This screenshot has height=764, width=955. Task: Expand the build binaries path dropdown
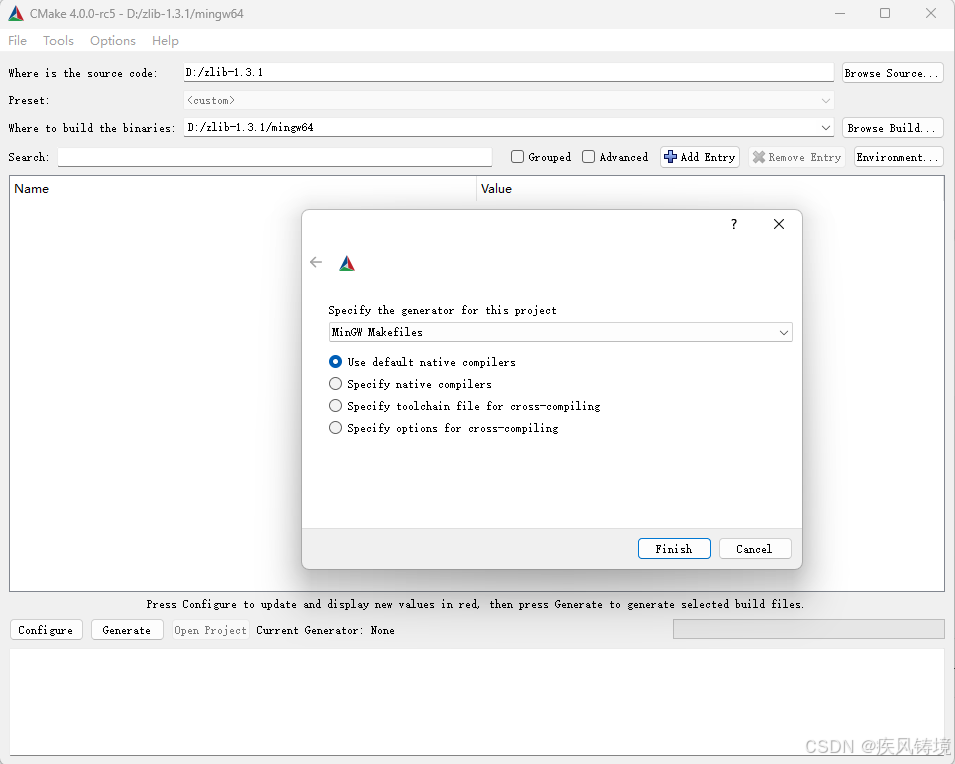tap(826, 128)
